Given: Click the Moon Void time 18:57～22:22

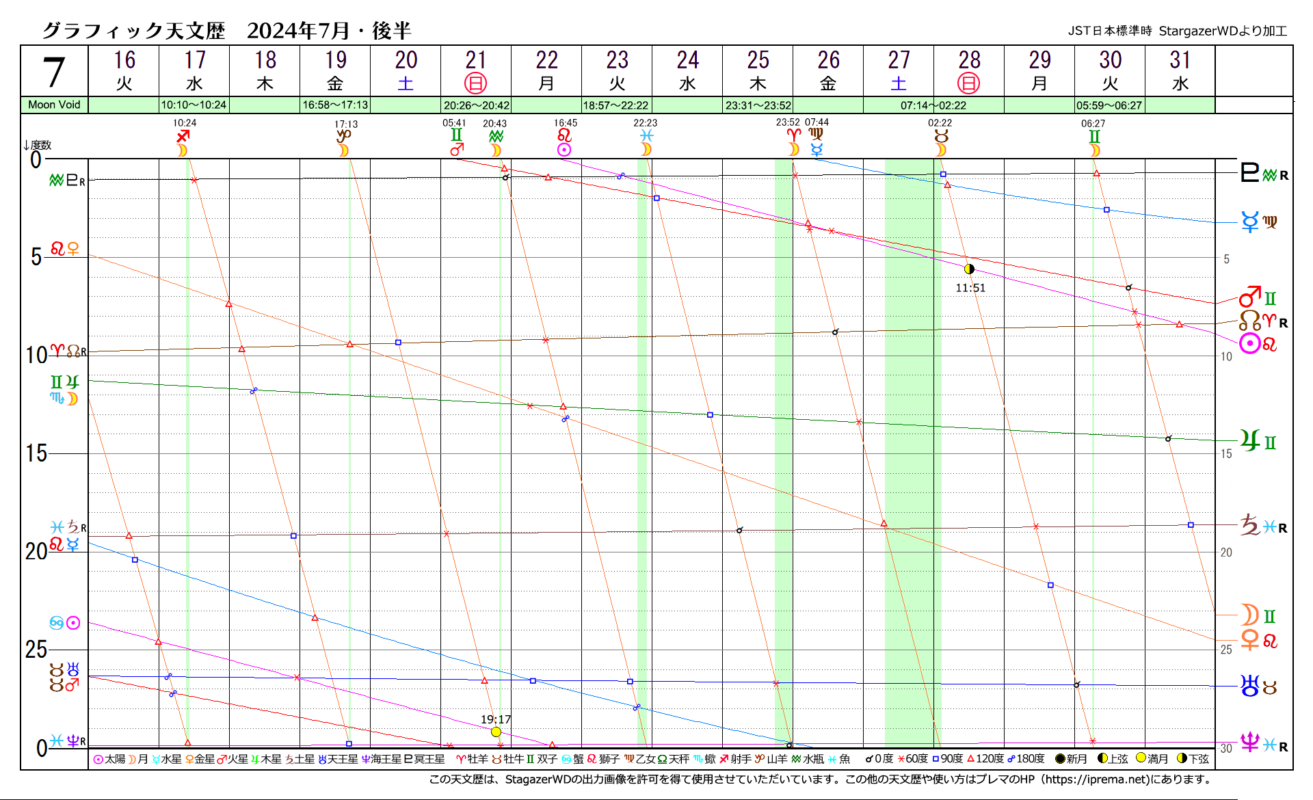Looking at the screenshot, I should pyautogui.click(x=617, y=104).
